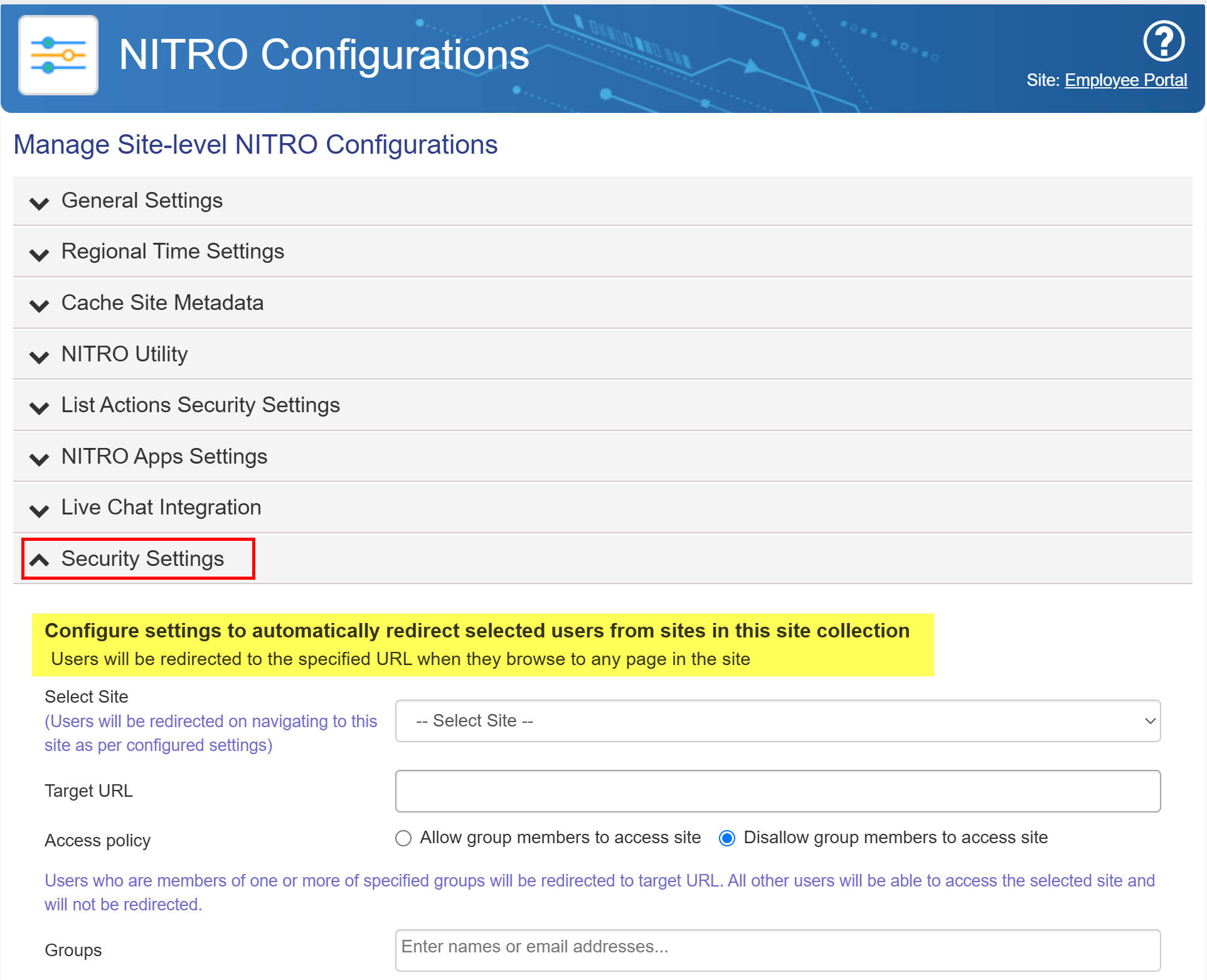1207x980 pixels.
Task: Click the General Settings chevron icon
Action: [40, 203]
